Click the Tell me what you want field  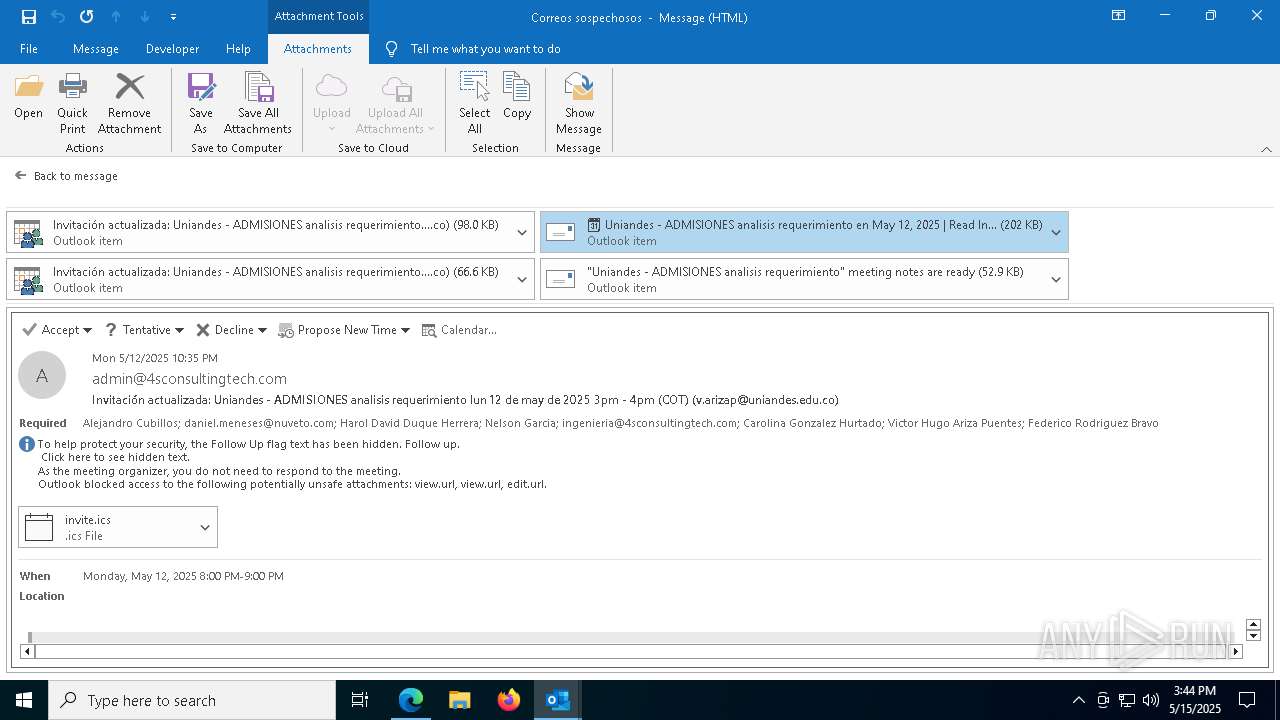(485, 49)
